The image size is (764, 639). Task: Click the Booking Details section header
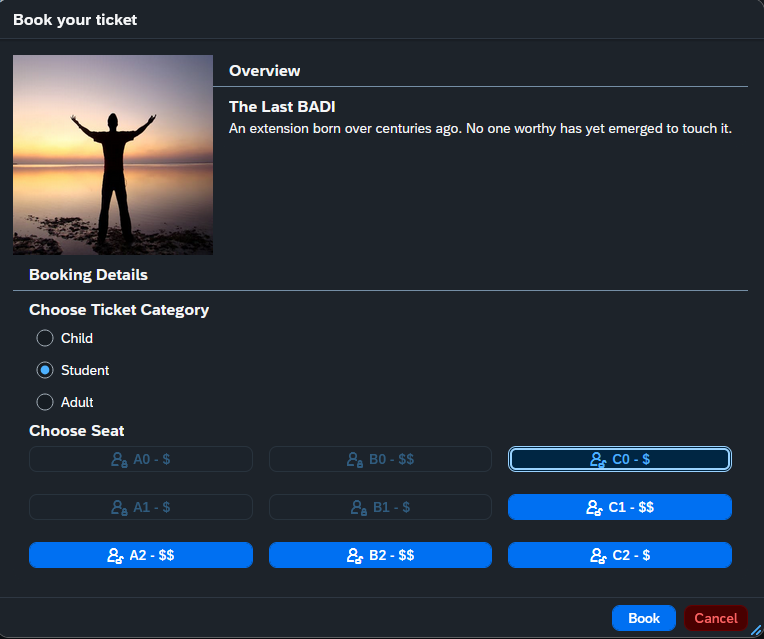point(88,275)
